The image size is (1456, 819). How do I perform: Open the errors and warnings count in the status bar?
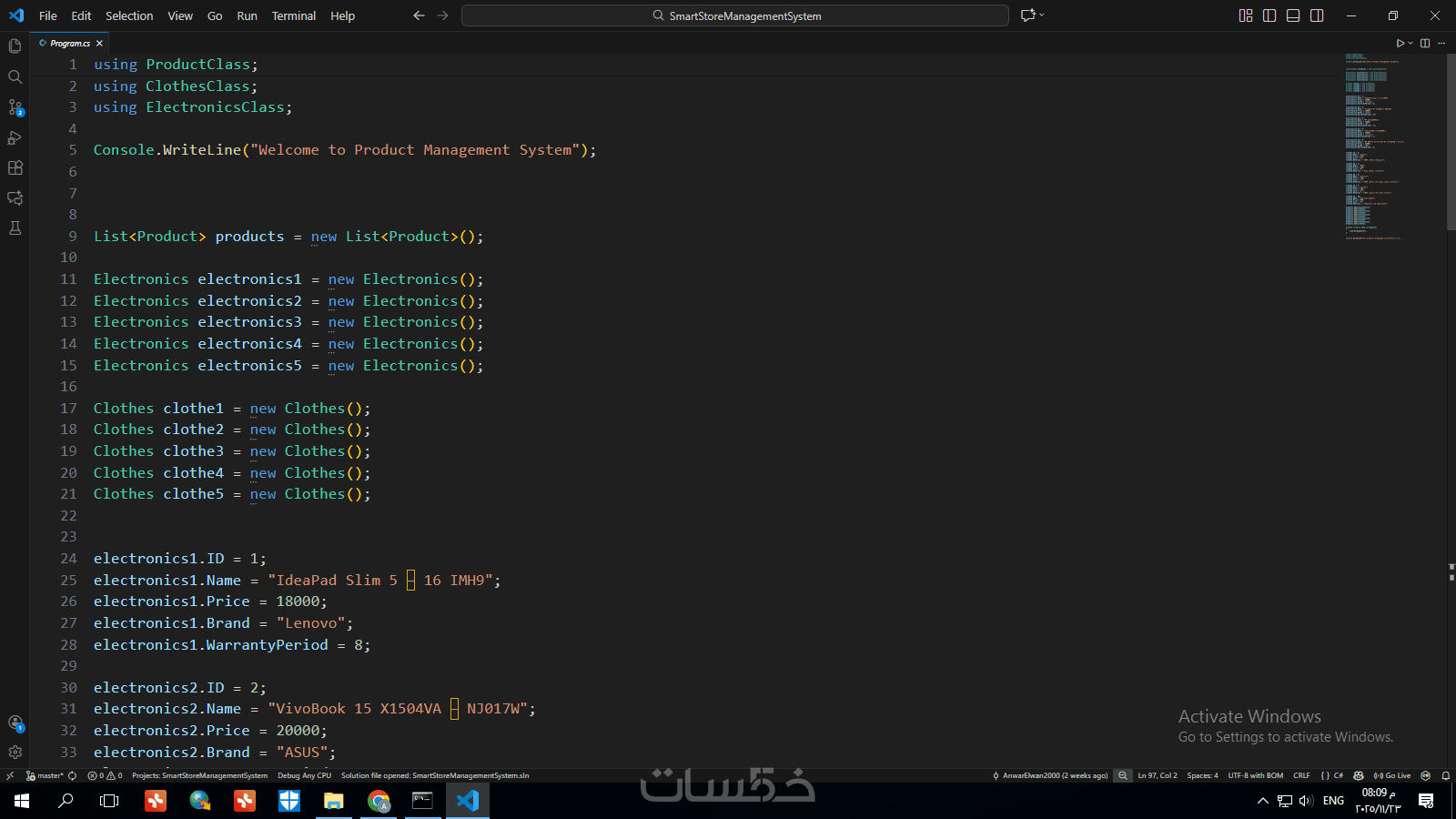coord(105,775)
